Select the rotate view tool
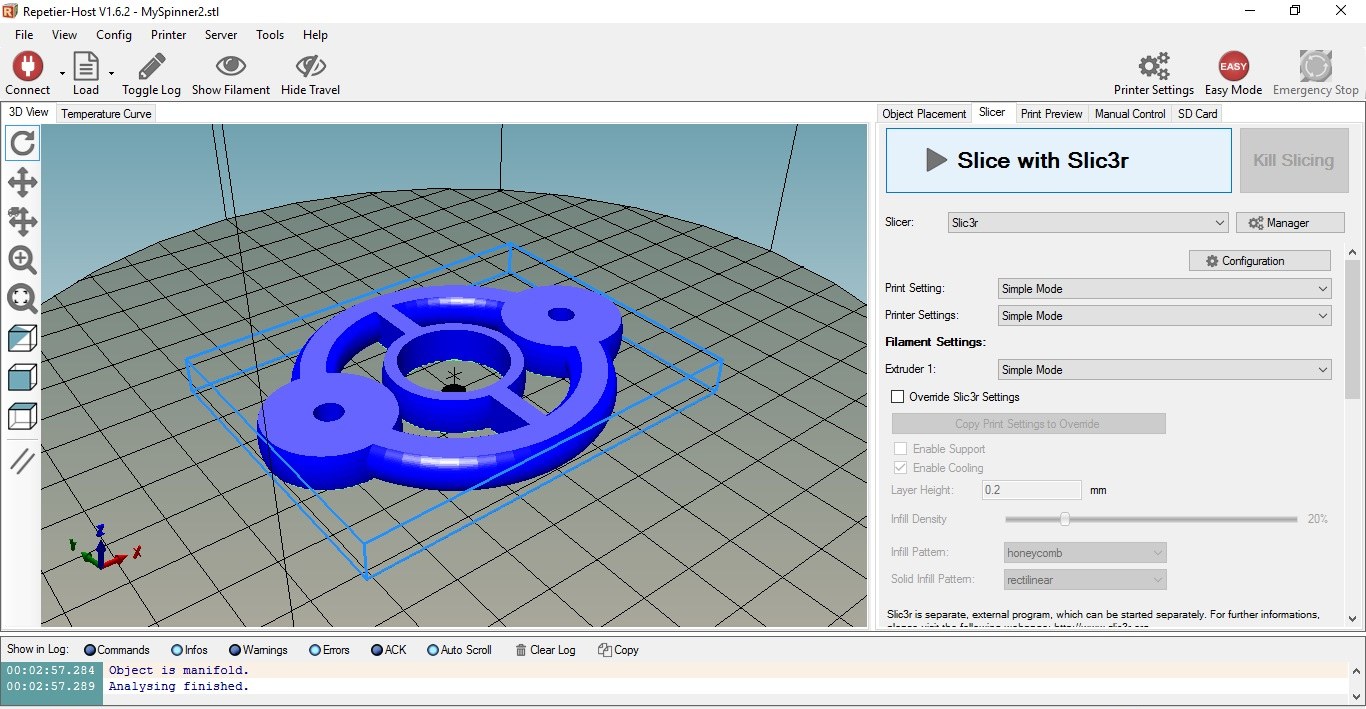The width and height of the screenshot is (1366, 709). click(22, 143)
